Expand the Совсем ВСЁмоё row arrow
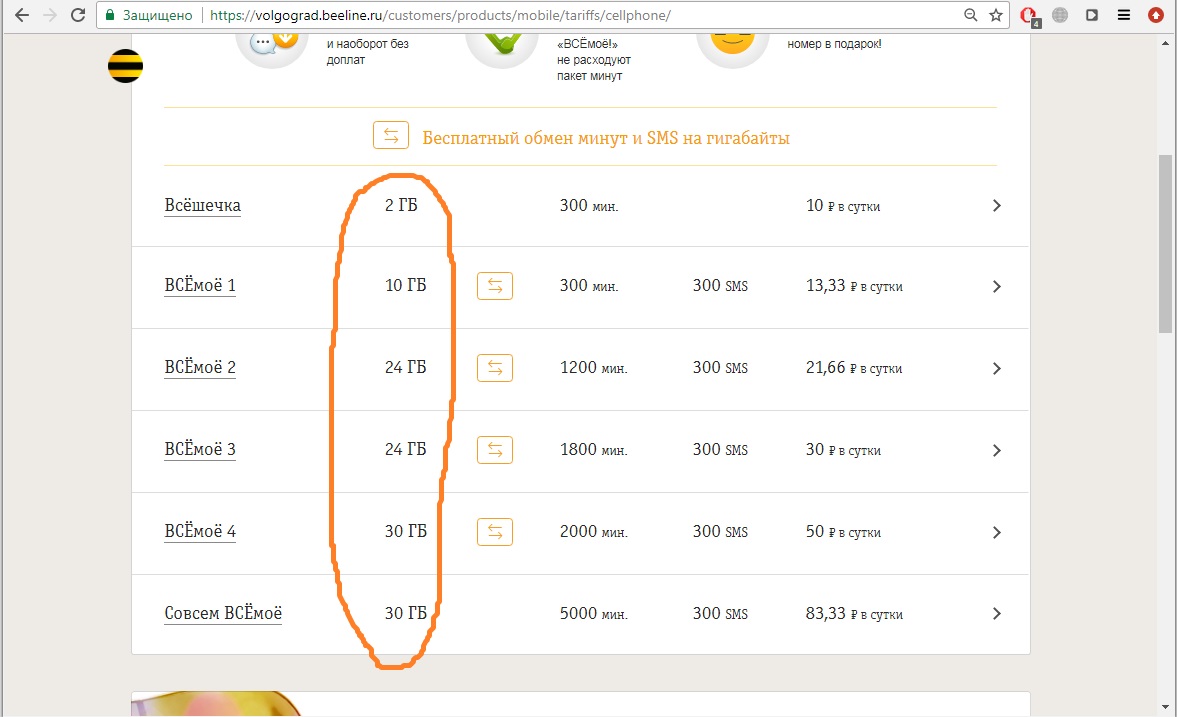The height and width of the screenshot is (717, 1177). [997, 613]
